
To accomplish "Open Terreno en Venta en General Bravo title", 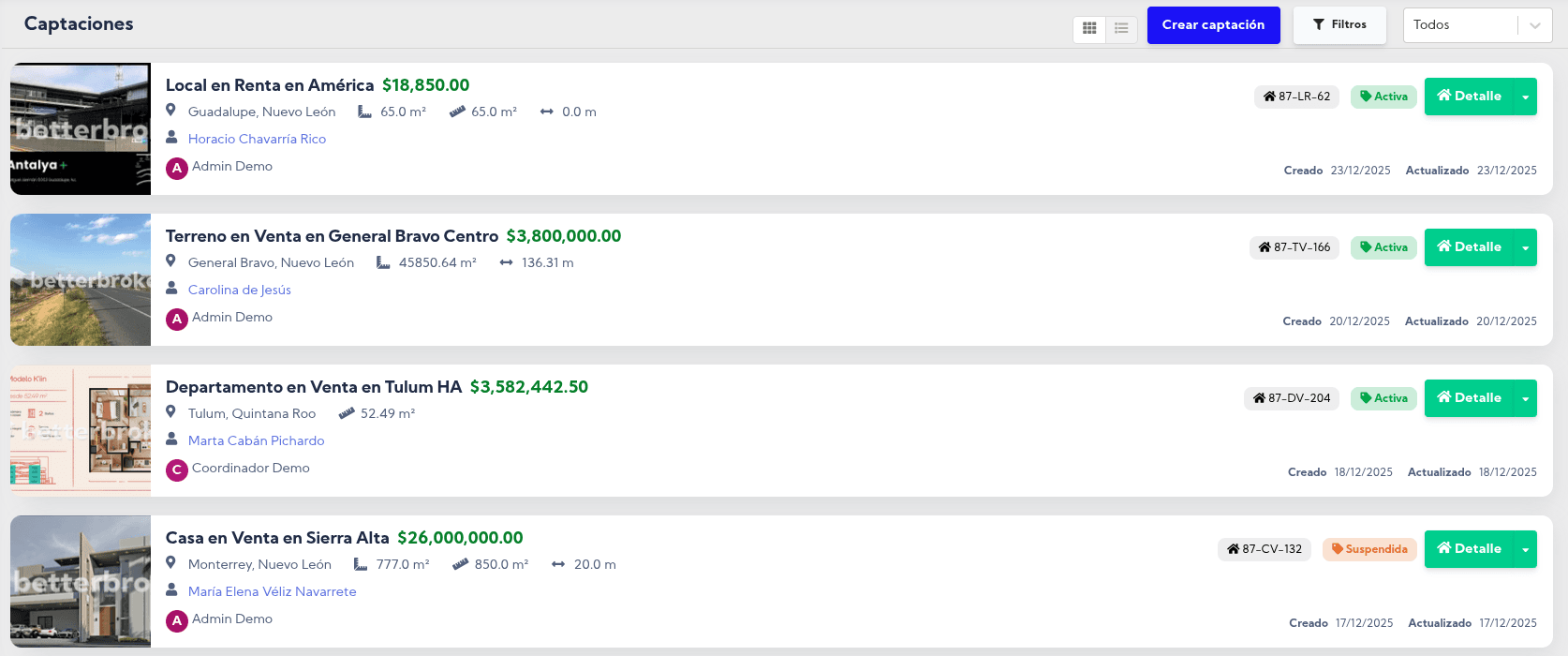I will 332,236.
